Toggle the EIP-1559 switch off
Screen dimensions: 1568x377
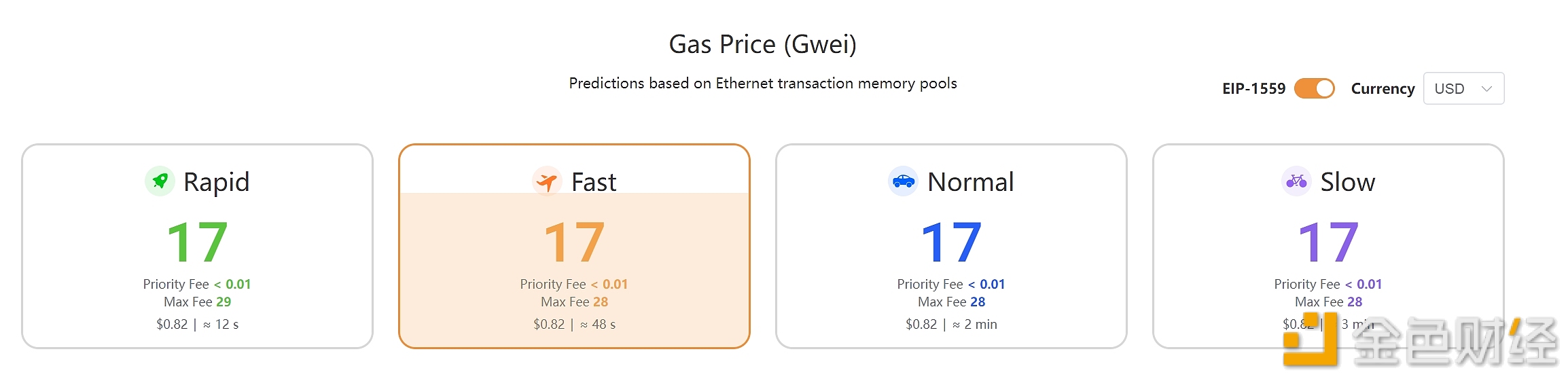coord(1314,88)
